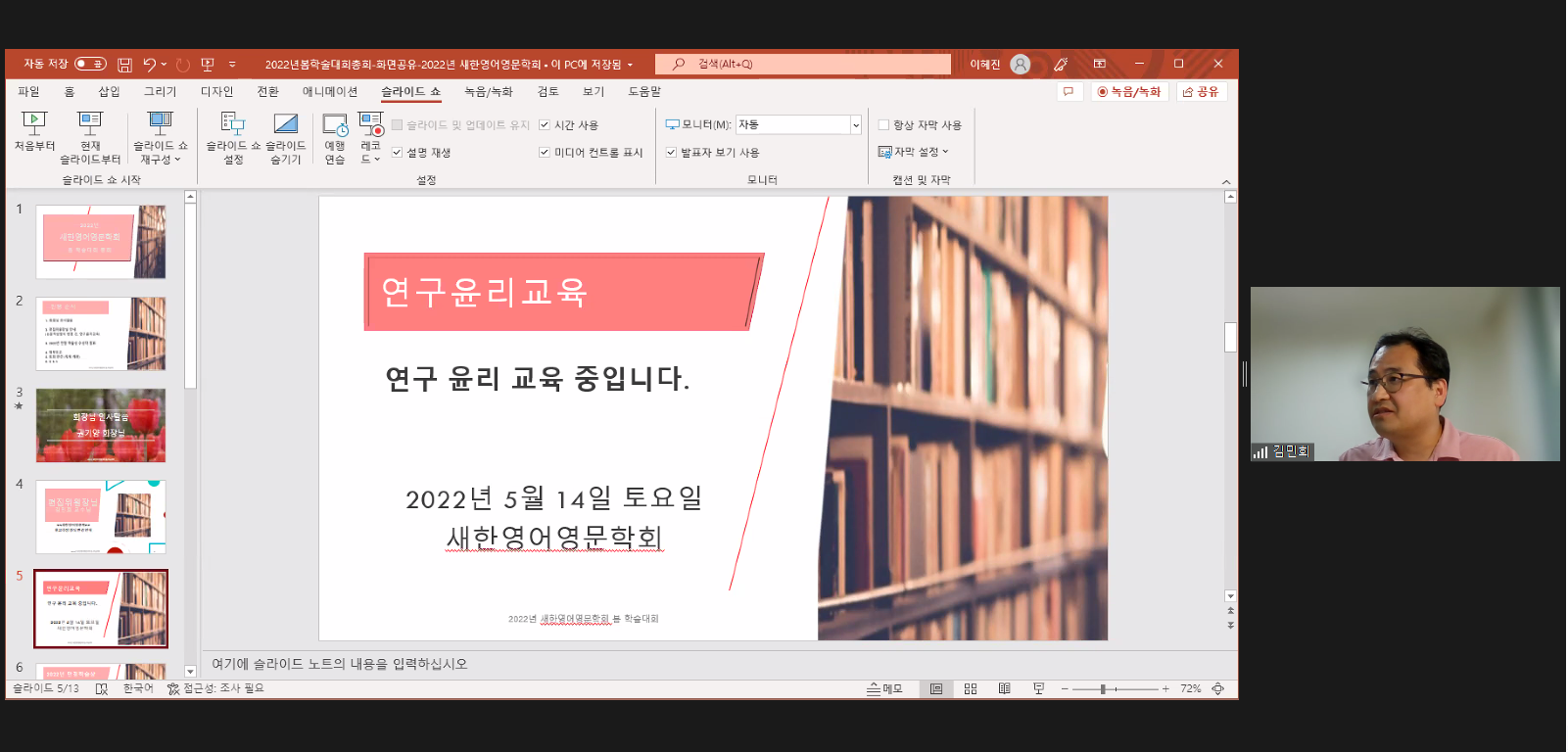Uncheck Use Timings (시간 사용) checkbox
The image size is (1568, 752).
pos(545,125)
